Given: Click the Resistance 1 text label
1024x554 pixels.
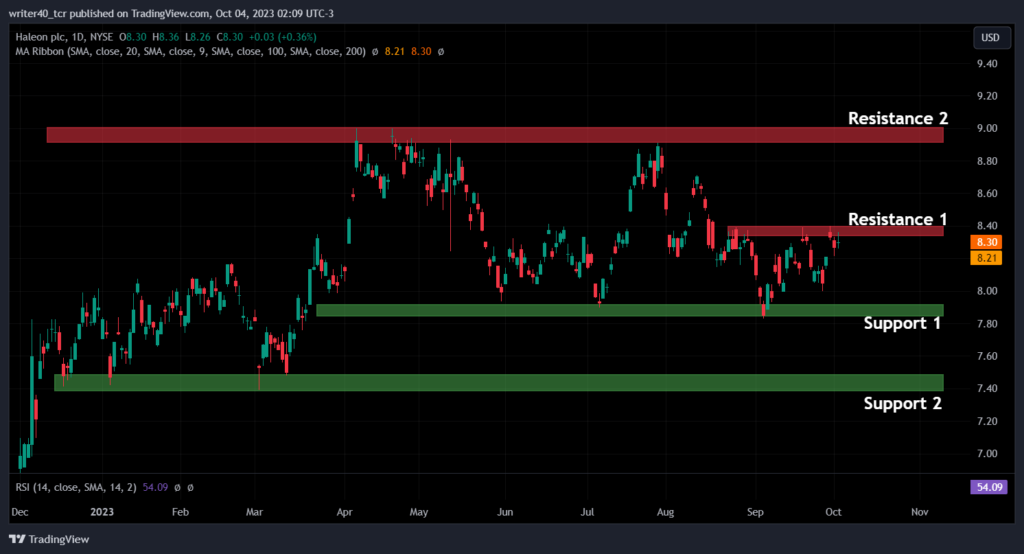Looking at the screenshot, I should 897,219.
